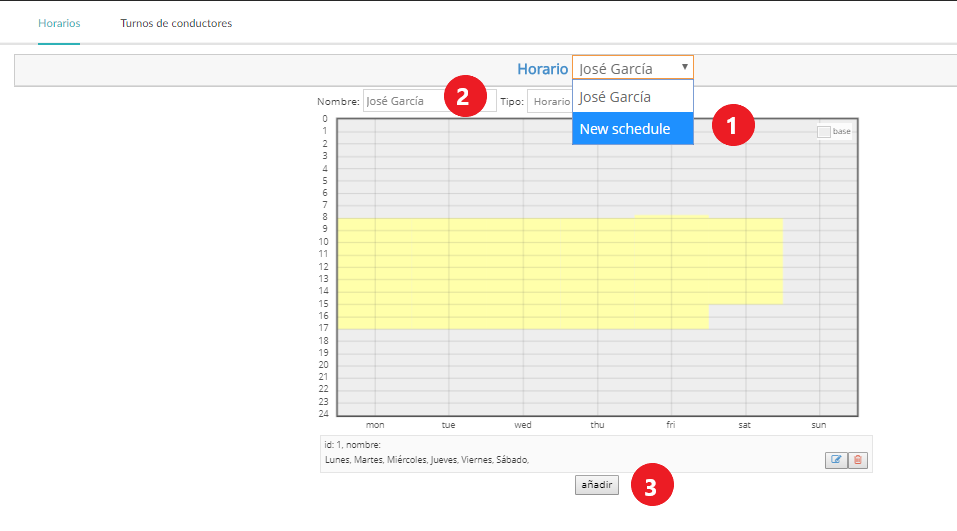The width and height of the screenshot is (957, 531).
Task: Open the Horario schedule dropdown
Action: 632,69
